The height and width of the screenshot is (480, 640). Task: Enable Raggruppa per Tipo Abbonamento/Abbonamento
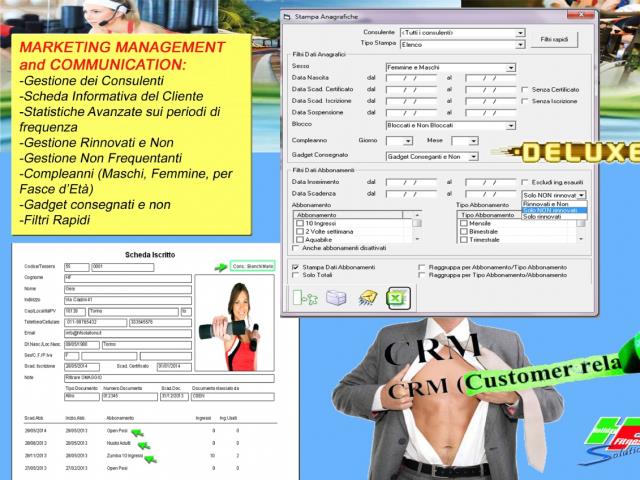point(422,275)
